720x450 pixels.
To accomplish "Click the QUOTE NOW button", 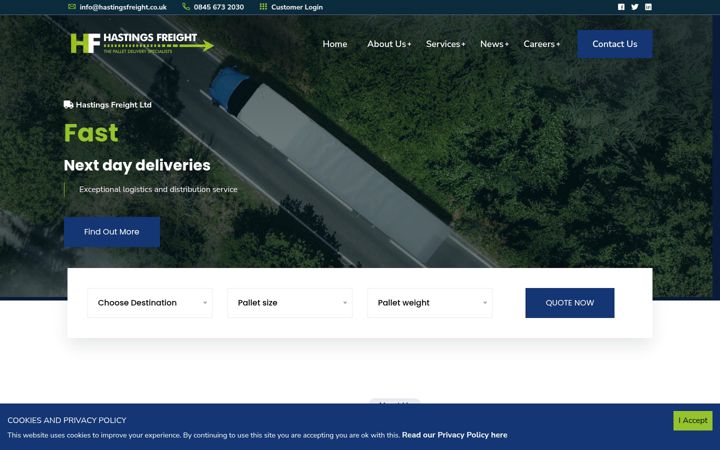I will tap(570, 303).
